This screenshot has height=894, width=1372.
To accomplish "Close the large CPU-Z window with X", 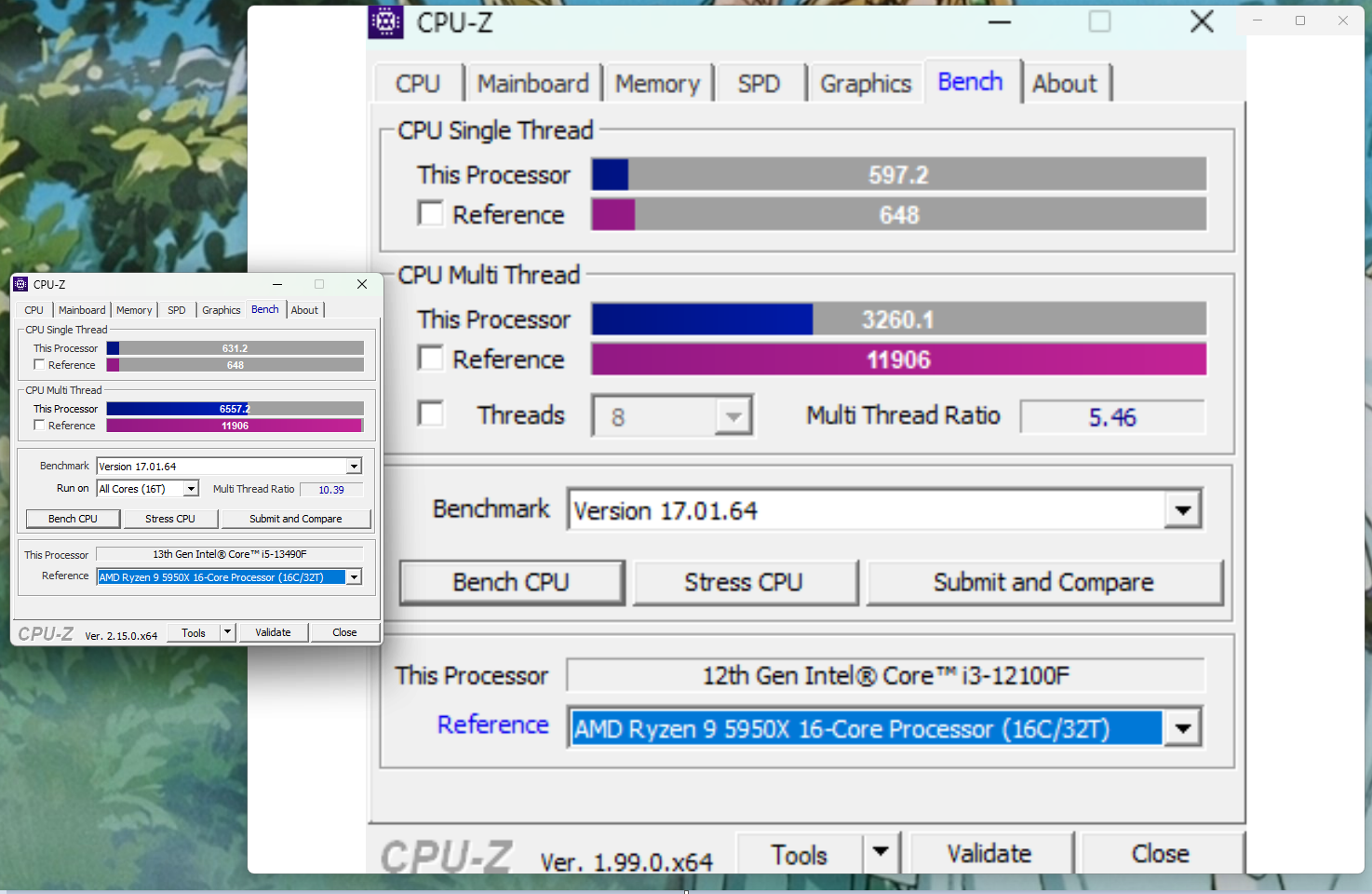I will click(1202, 21).
